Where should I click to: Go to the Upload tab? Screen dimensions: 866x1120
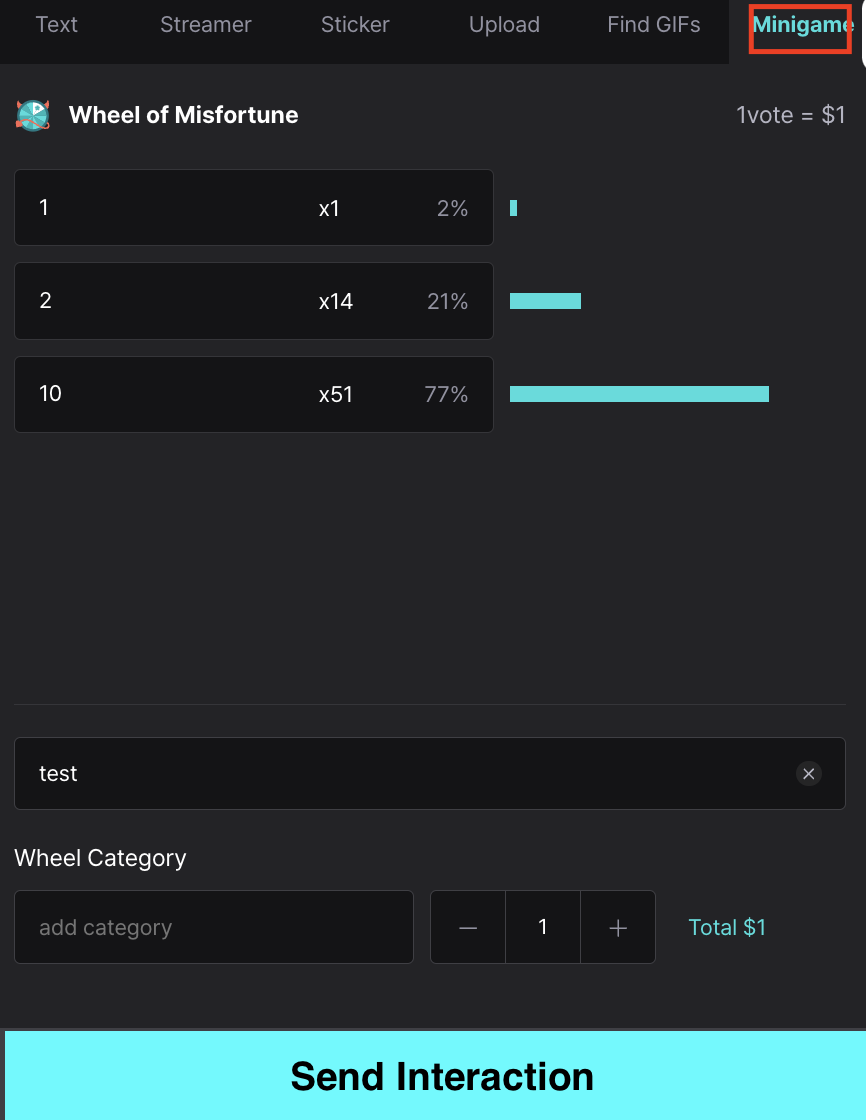pos(504,24)
